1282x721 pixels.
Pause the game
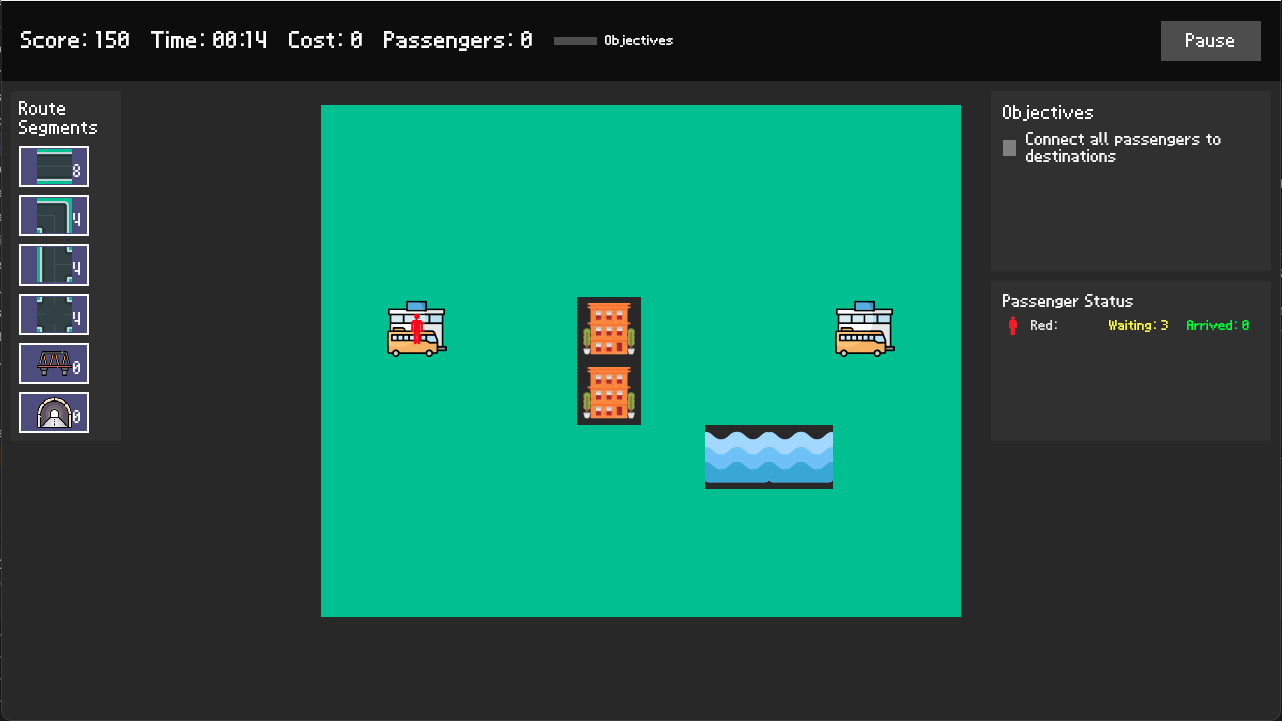click(x=1210, y=41)
